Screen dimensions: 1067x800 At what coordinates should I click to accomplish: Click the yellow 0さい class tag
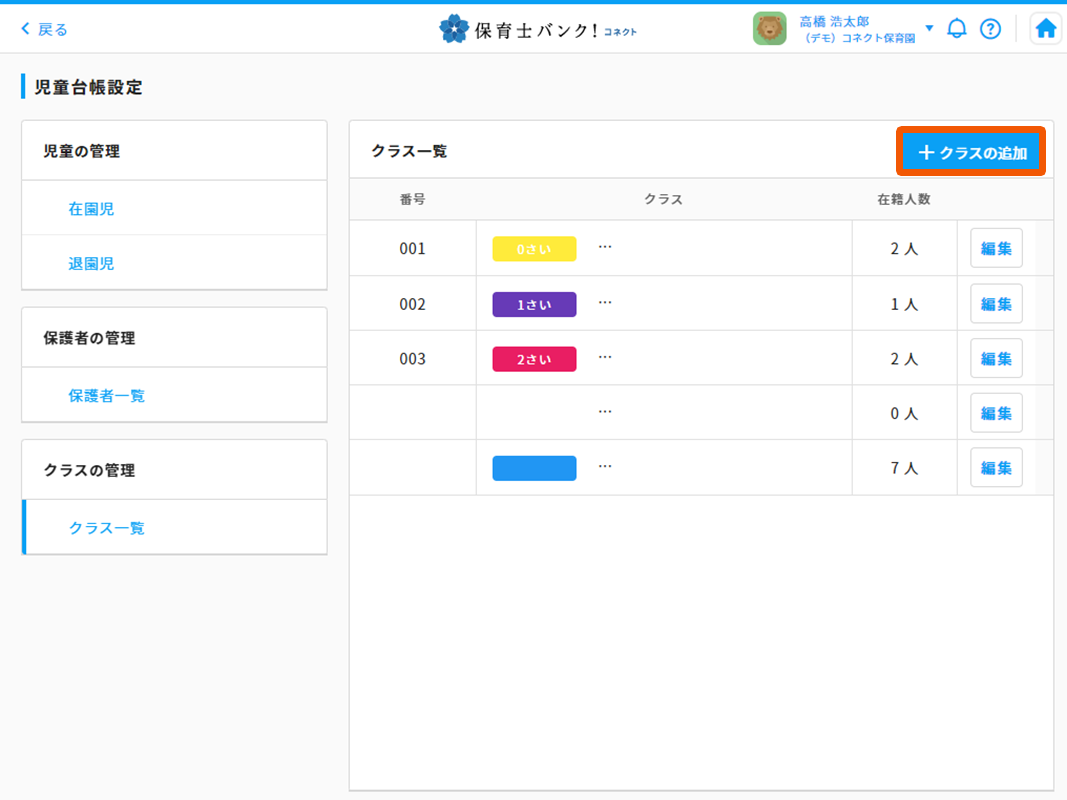[534, 249]
